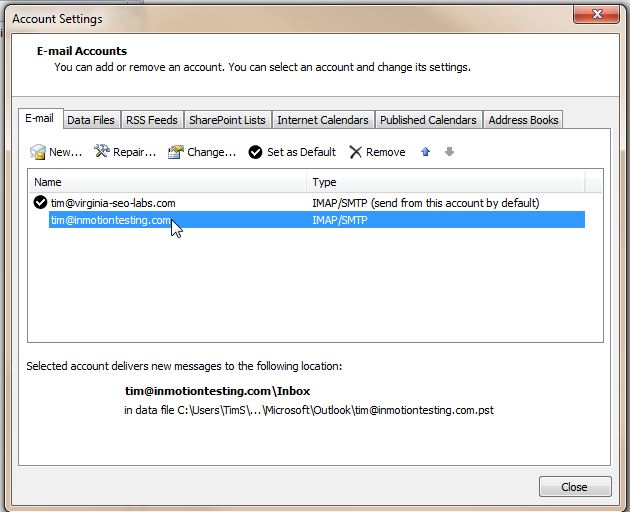Select the tim@inmotiontesting.com account row
The height and width of the screenshot is (512, 630).
click(317, 220)
